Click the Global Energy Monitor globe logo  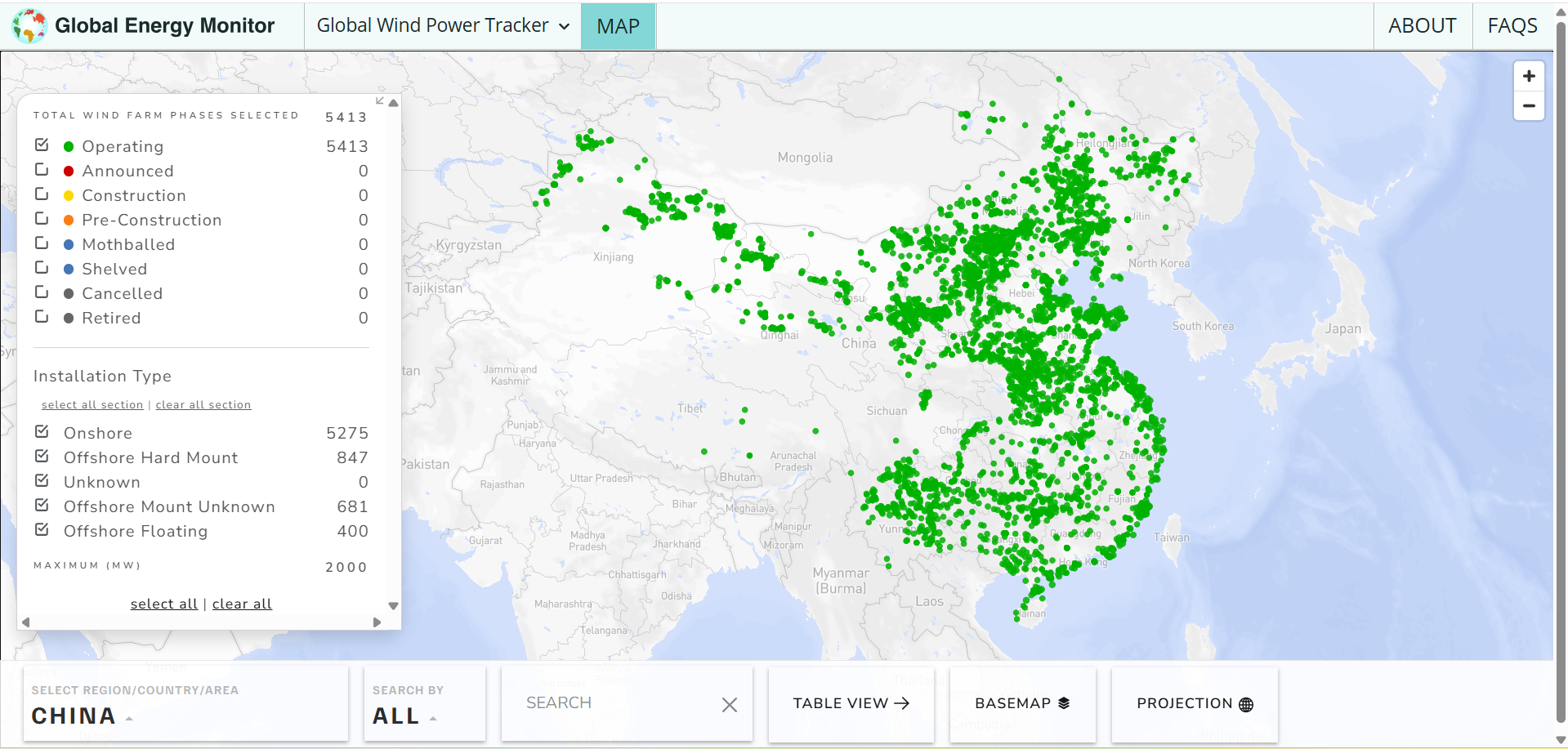pos(29,26)
